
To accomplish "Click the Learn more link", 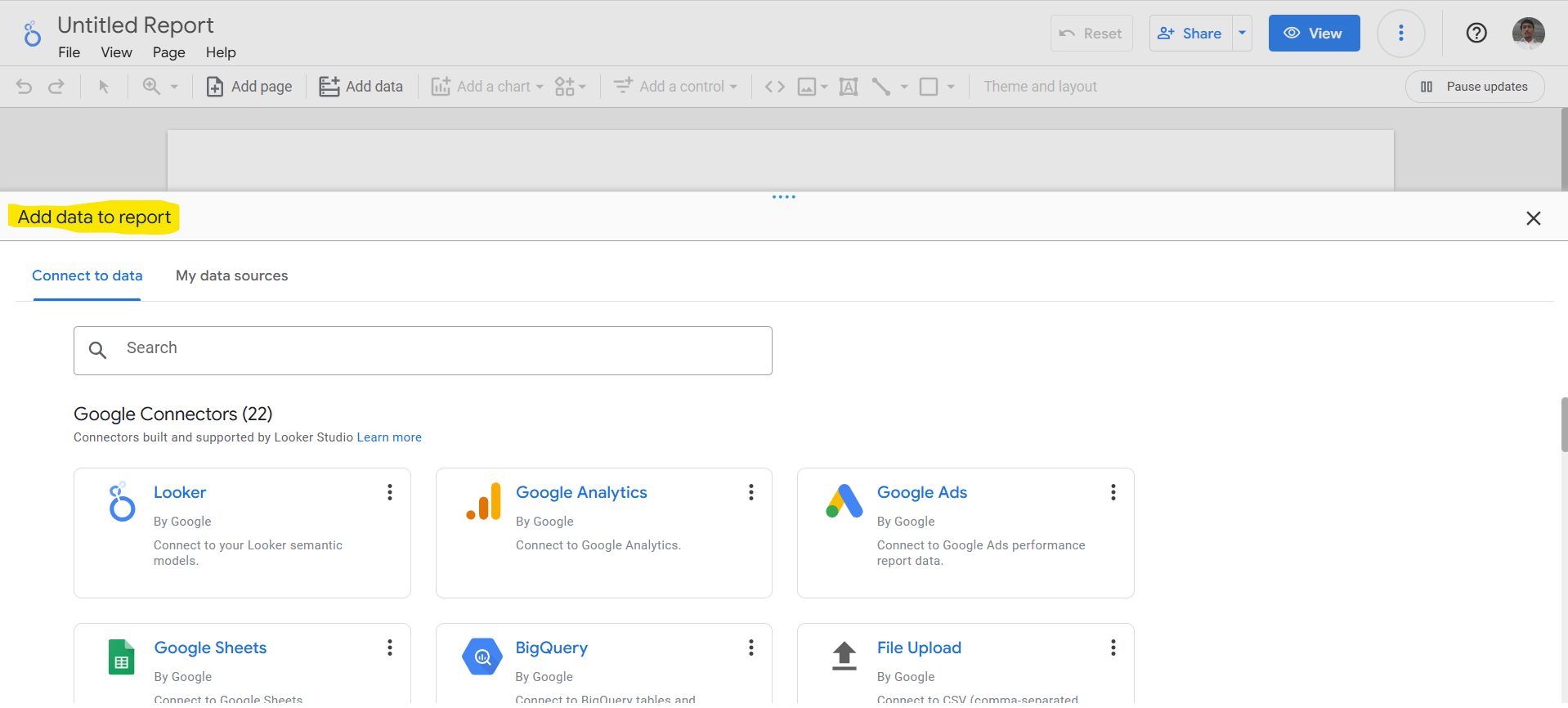I will point(389,437).
